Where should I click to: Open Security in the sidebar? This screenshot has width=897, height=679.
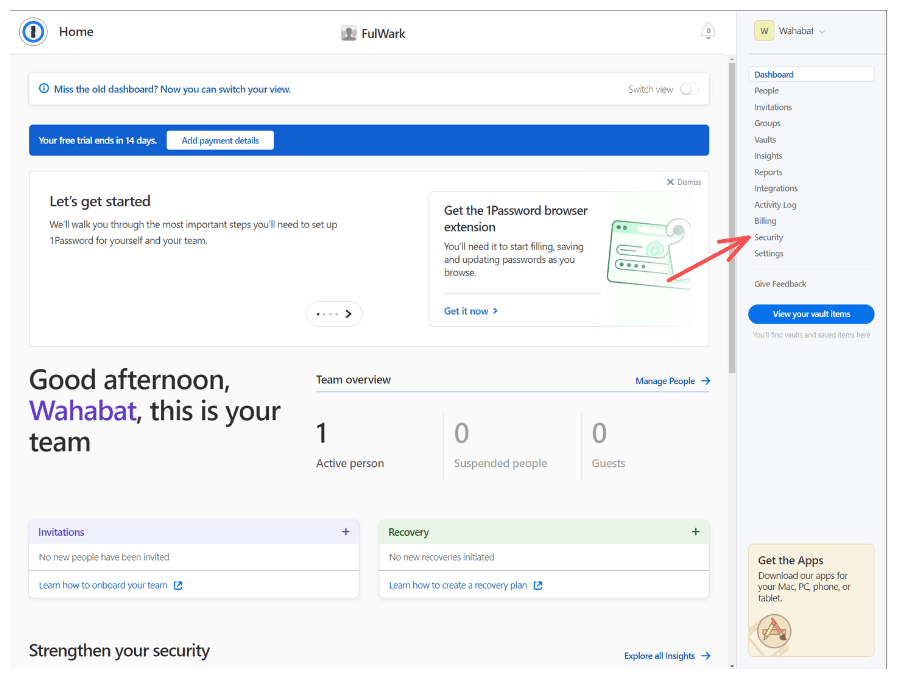click(x=768, y=237)
